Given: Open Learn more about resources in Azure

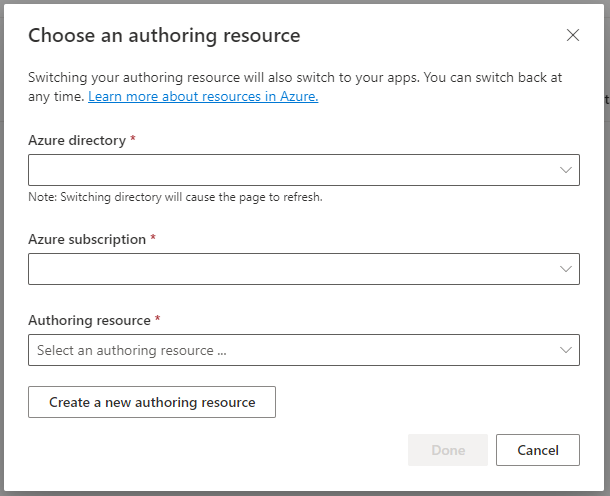Looking at the screenshot, I should point(203,96).
